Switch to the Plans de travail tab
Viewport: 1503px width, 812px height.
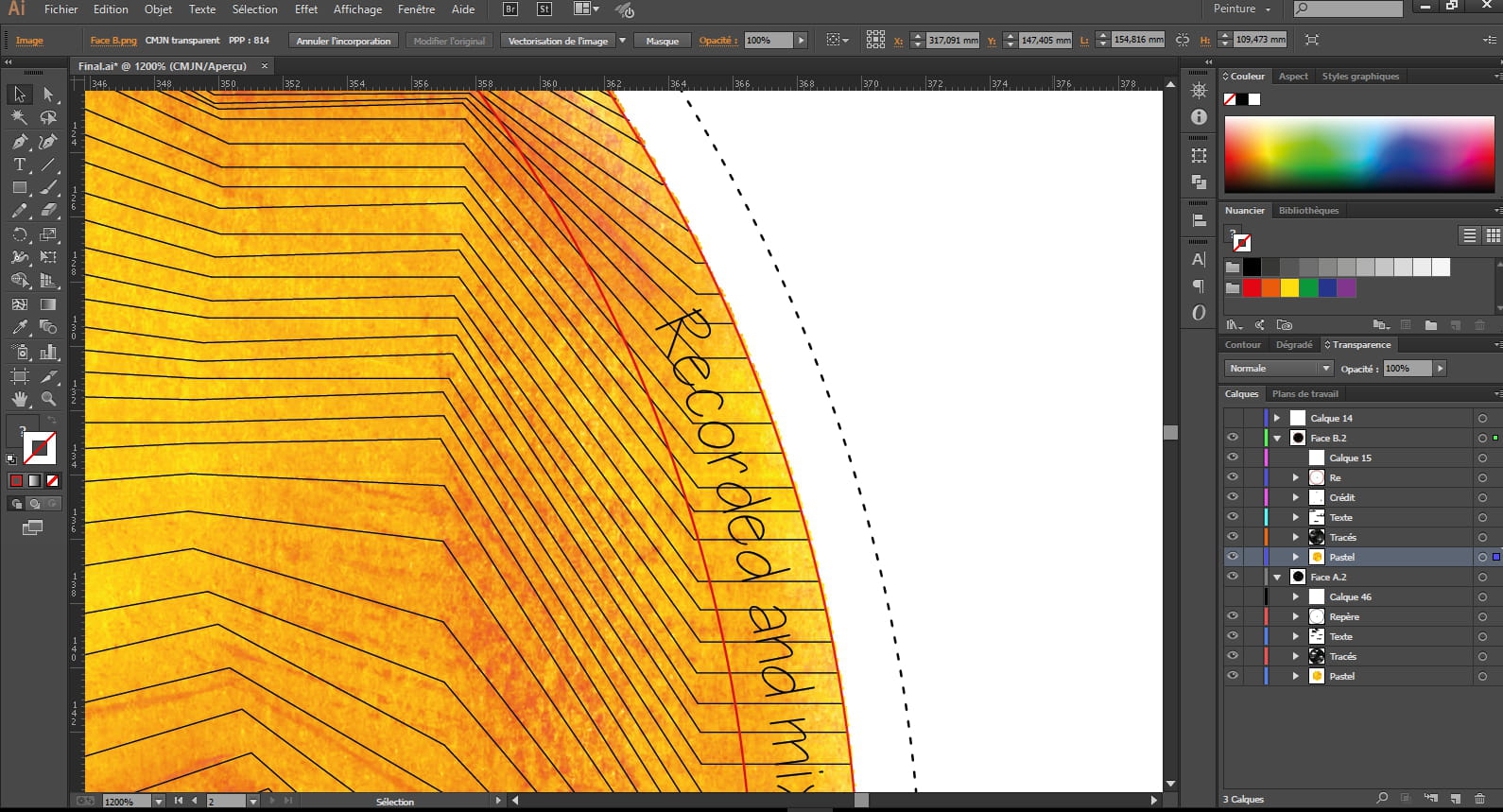(1304, 394)
